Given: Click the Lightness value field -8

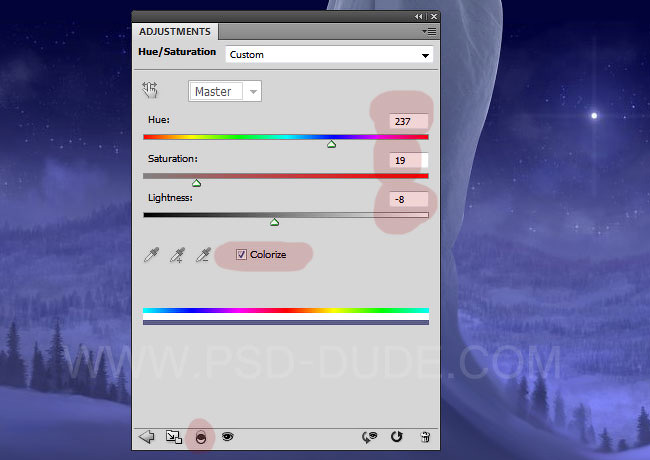Looking at the screenshot, I should pos(409,199).
